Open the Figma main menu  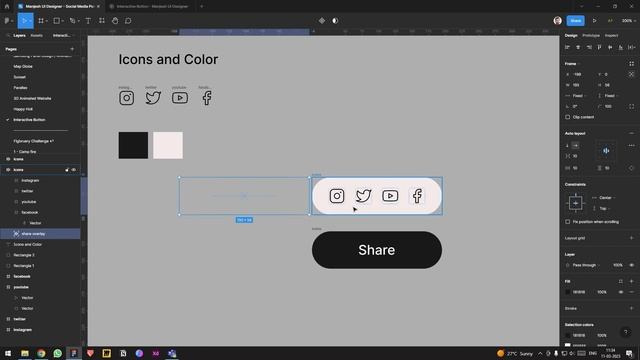click(x=8, y=21)
